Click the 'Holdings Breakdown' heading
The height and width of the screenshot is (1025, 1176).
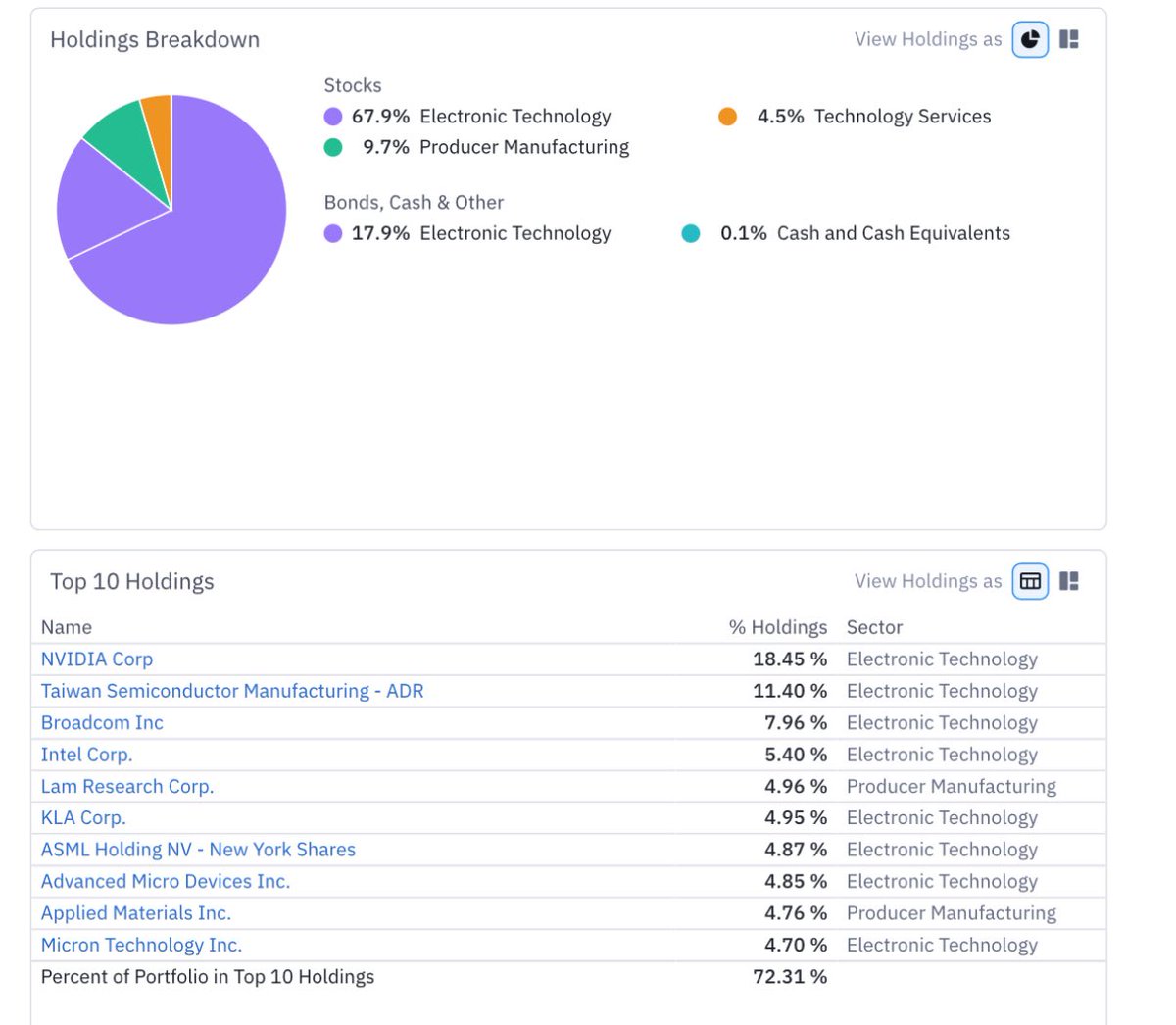(155, 40)
